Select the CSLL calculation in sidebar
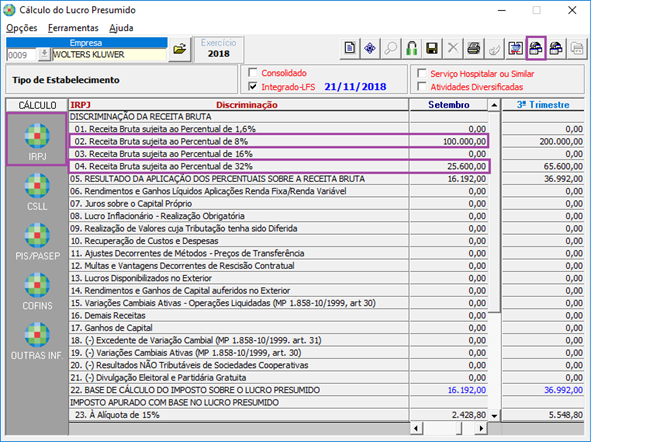Viewport: 670px width, 442px height. tap(37, 192)
